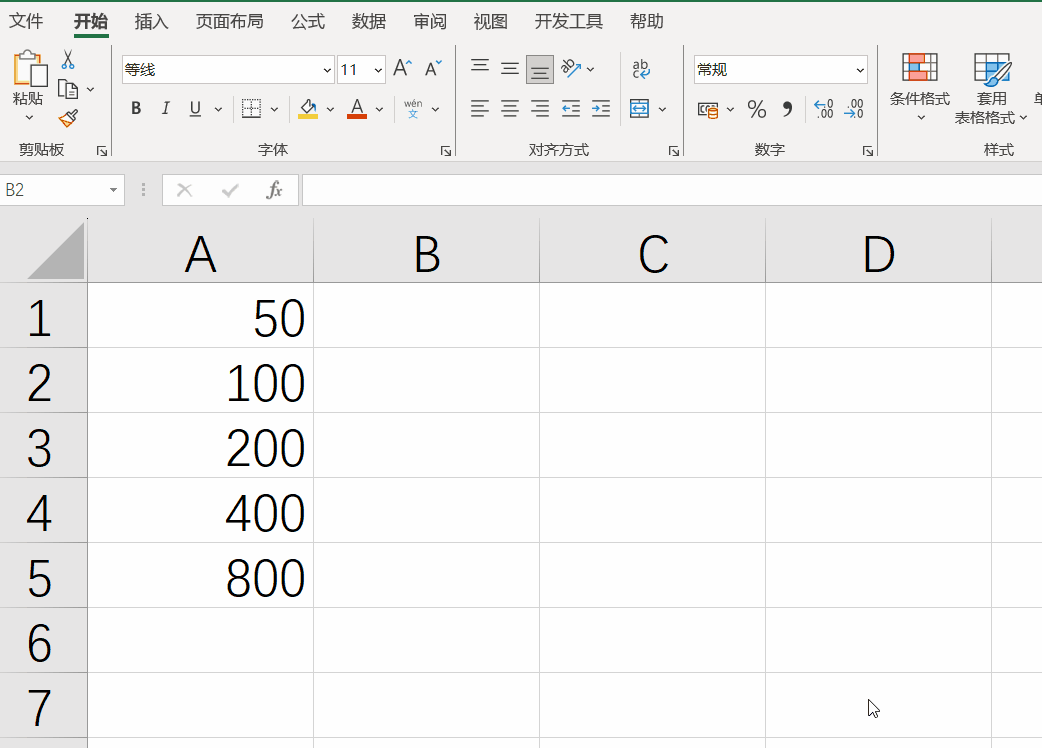This screenshot has height=748, width=1042.
Task: Apply the yellow fill color bucket
Action: [308, 108]
